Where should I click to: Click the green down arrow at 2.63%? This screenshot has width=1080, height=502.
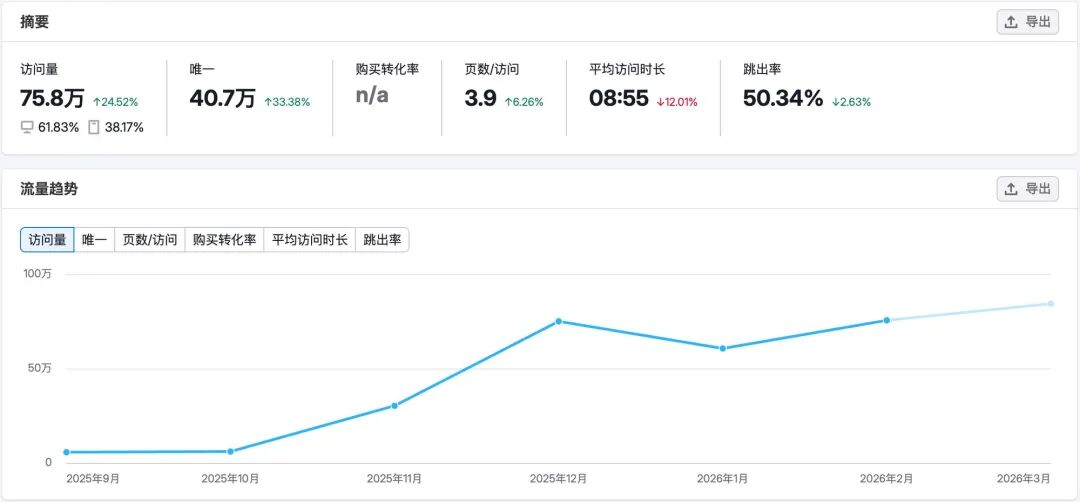(835, 102)
